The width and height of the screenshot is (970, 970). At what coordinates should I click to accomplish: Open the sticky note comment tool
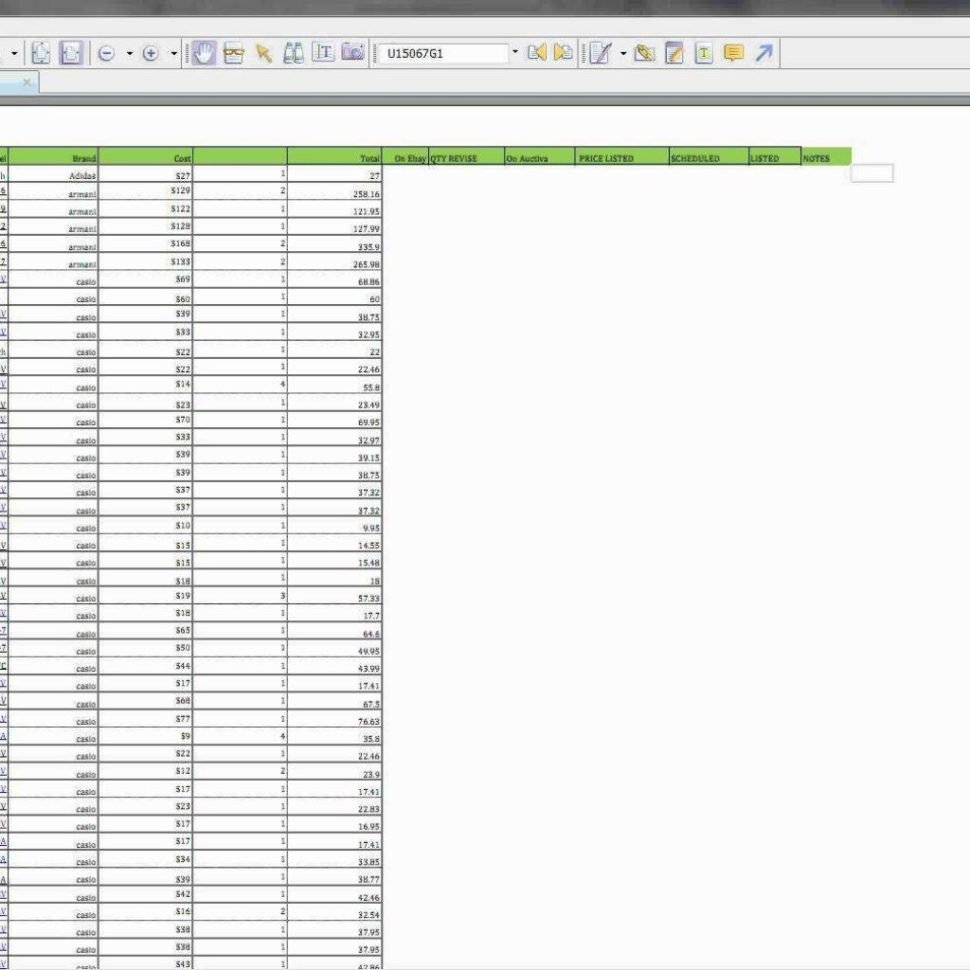(x=729, y=53)
